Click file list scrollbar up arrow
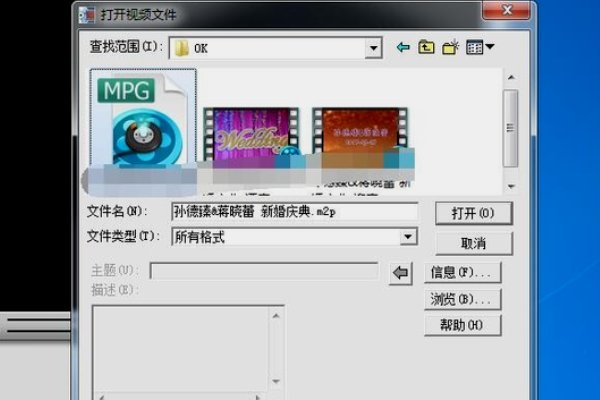This screenshot has width=600, height=400. pos(511,78)
